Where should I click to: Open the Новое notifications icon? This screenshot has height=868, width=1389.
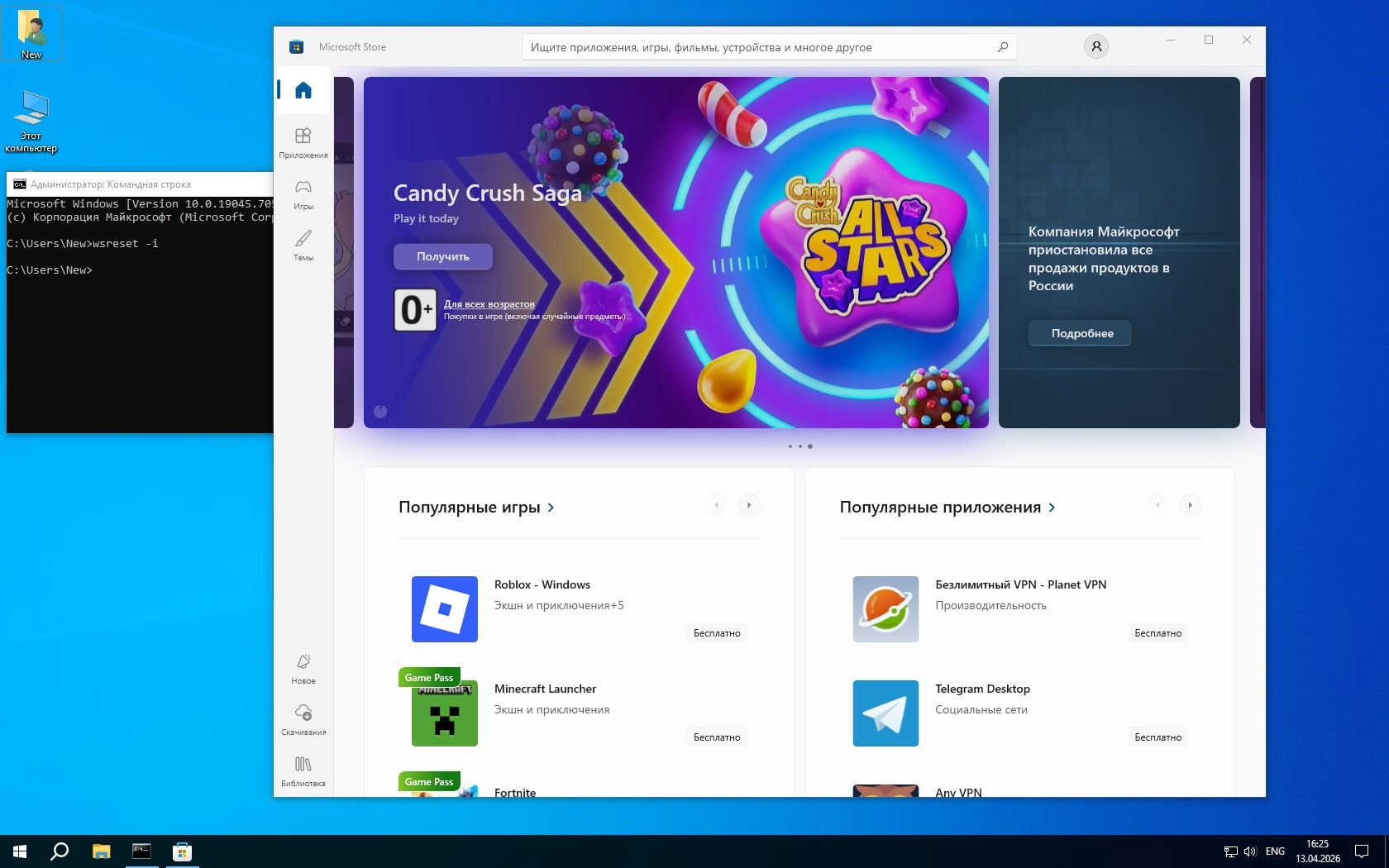click(303, 668)
